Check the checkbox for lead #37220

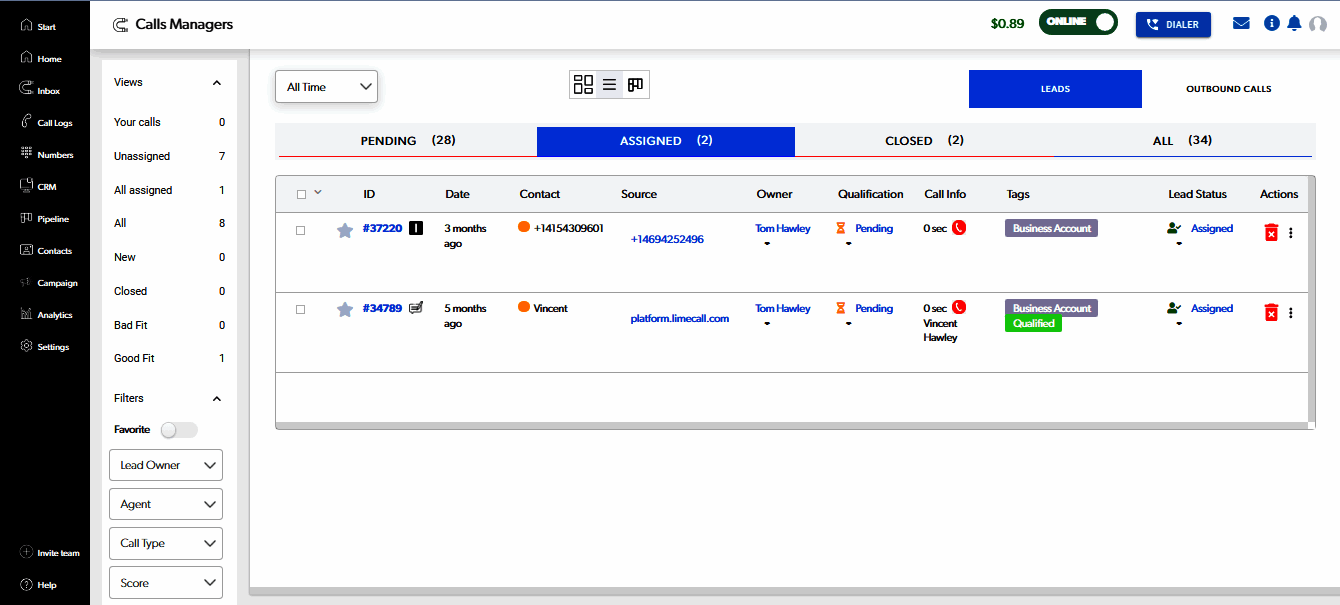[x=301, y=230]
